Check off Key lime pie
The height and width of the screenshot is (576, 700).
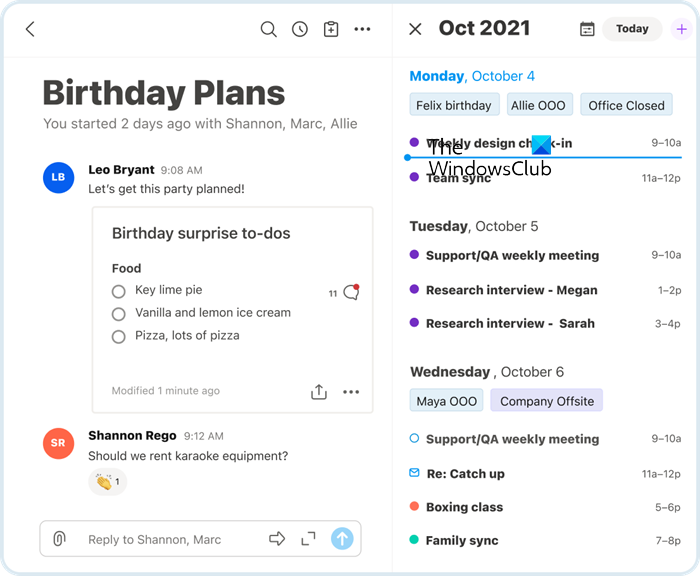pos(119,291)
